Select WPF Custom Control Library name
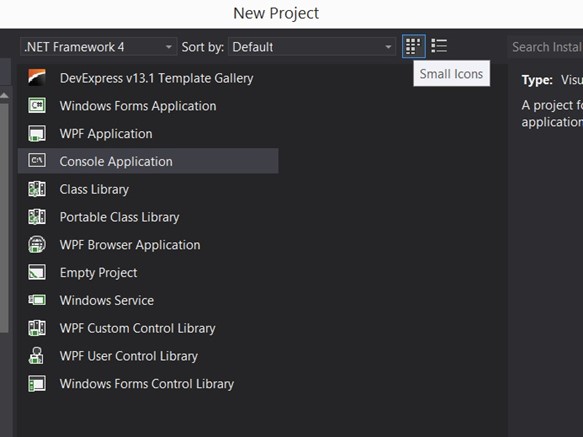This screenshot has width=583, height=437. click(138, 328)
